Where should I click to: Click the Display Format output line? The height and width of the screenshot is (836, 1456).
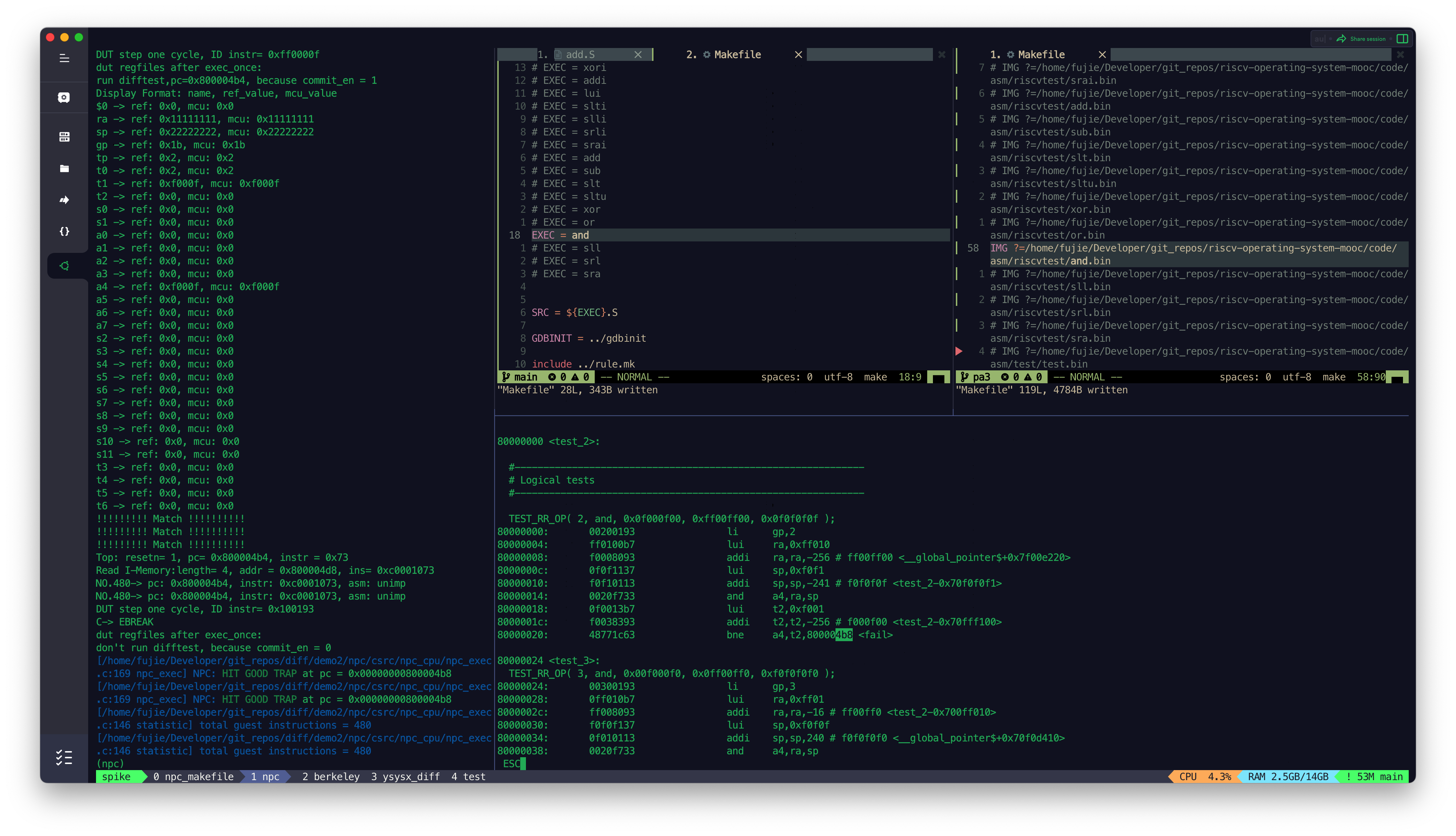216,93
